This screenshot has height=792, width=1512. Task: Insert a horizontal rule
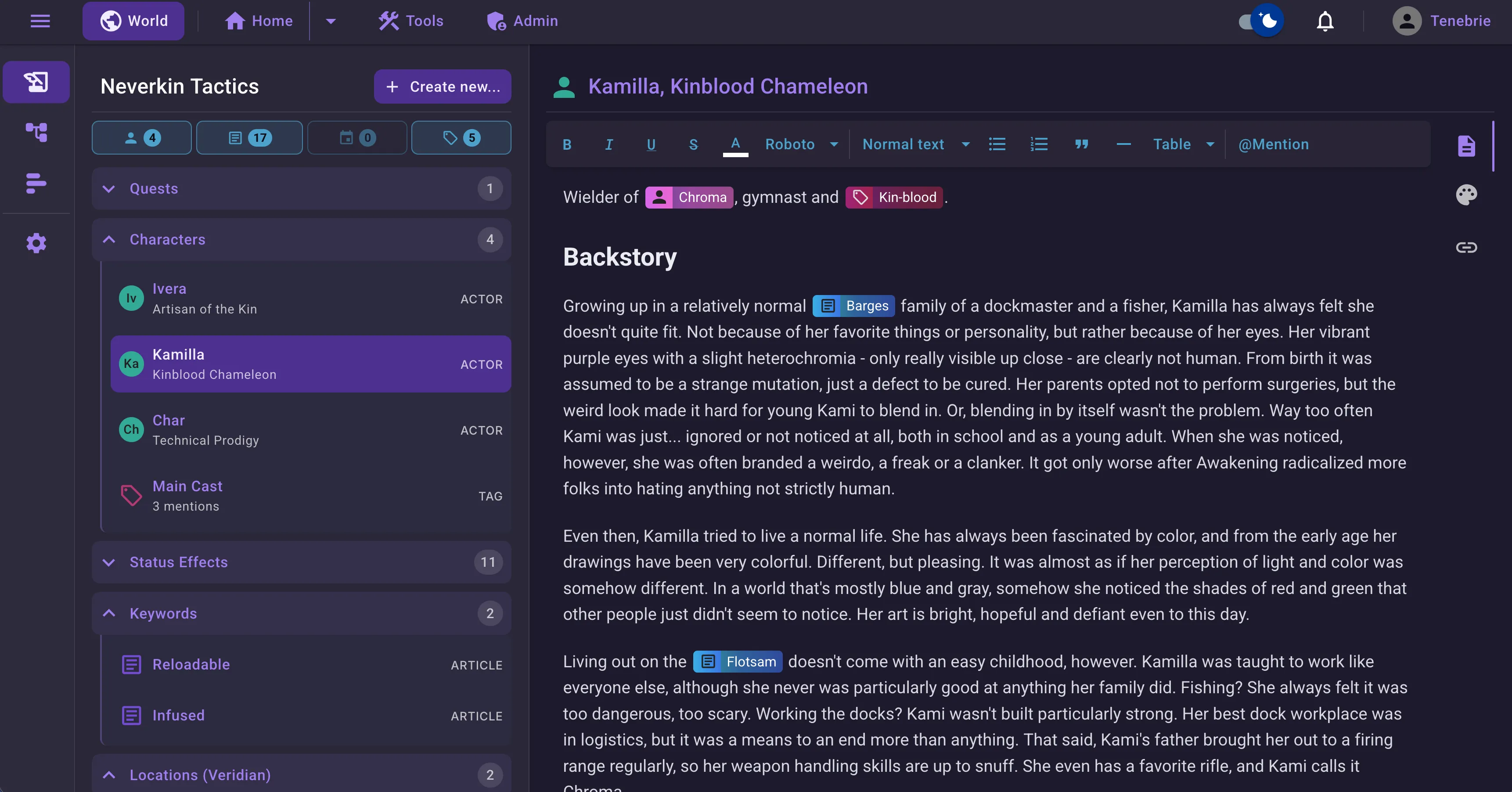[x=1123, y=144]
